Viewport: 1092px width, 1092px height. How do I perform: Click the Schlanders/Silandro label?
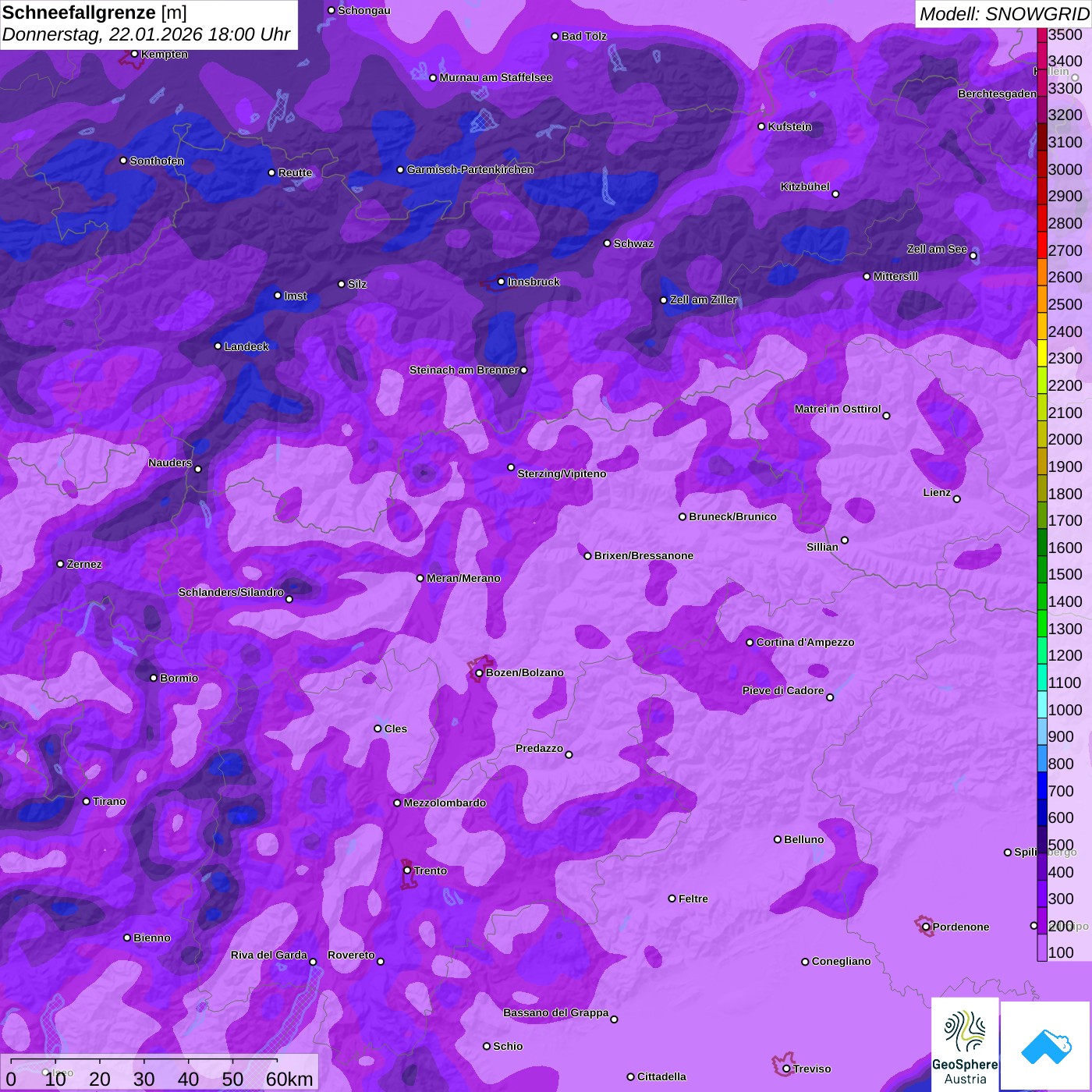pos(231,593)
